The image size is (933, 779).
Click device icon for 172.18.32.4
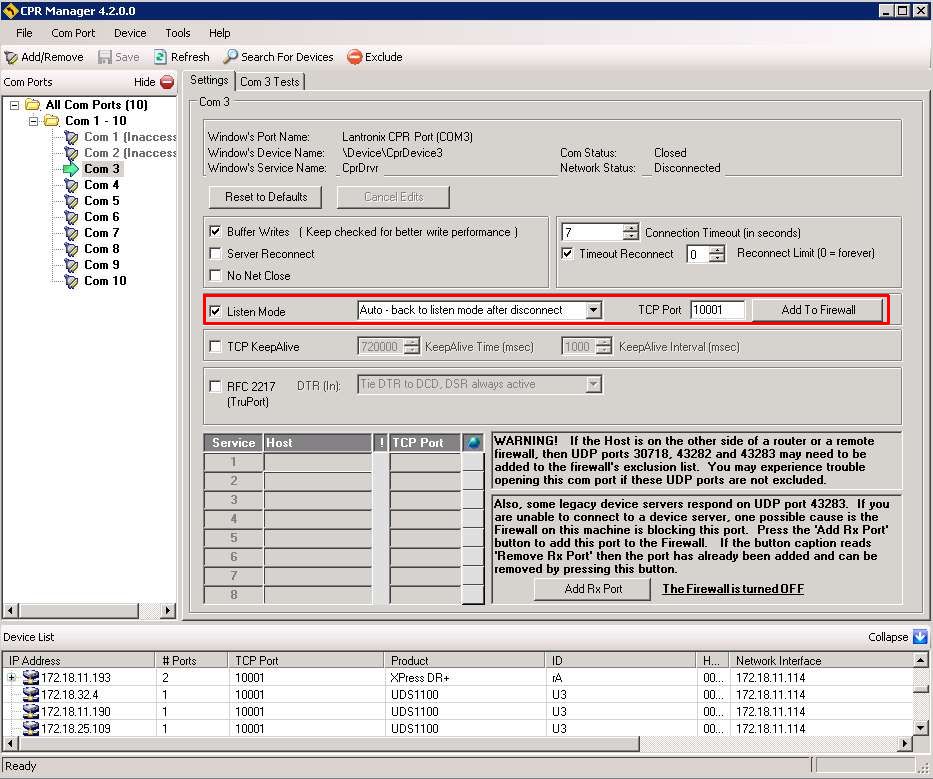click(31, 695)
